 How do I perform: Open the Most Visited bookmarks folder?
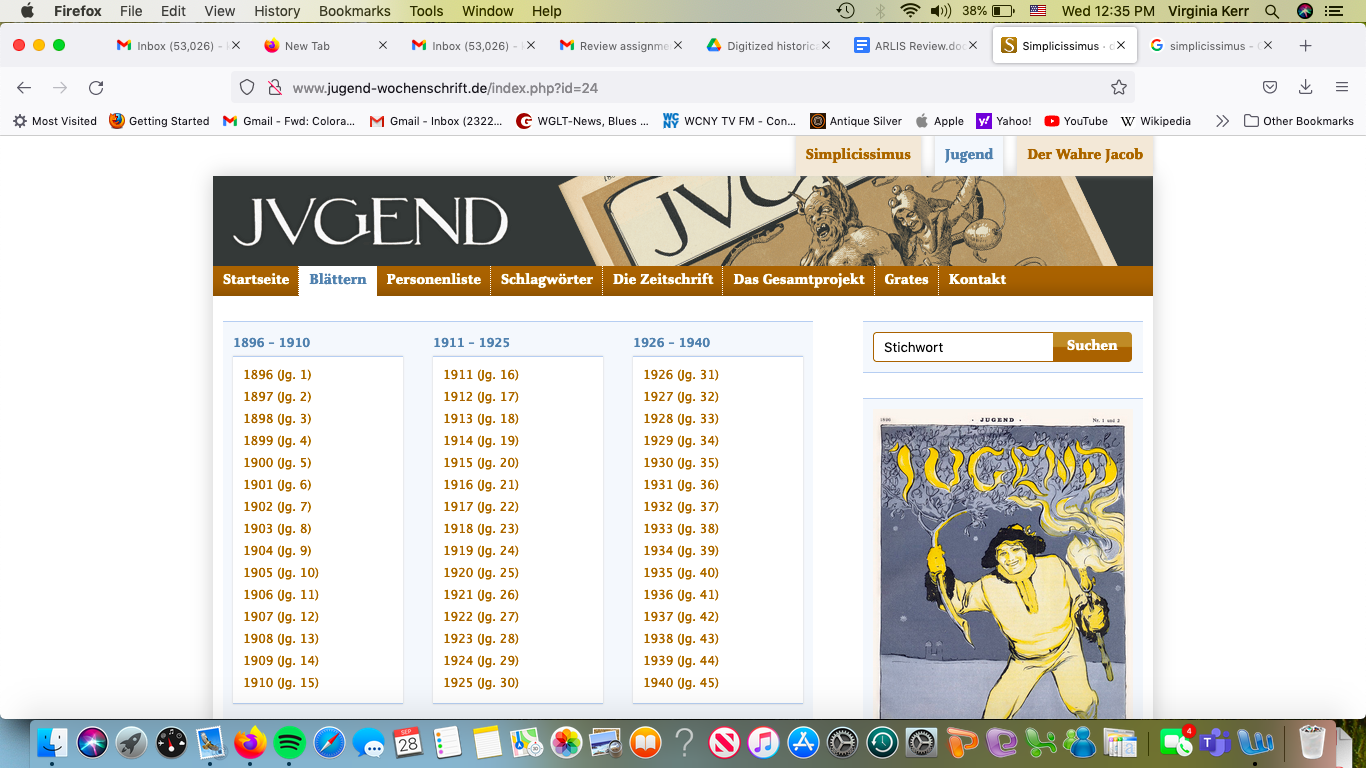pos(55,121)
